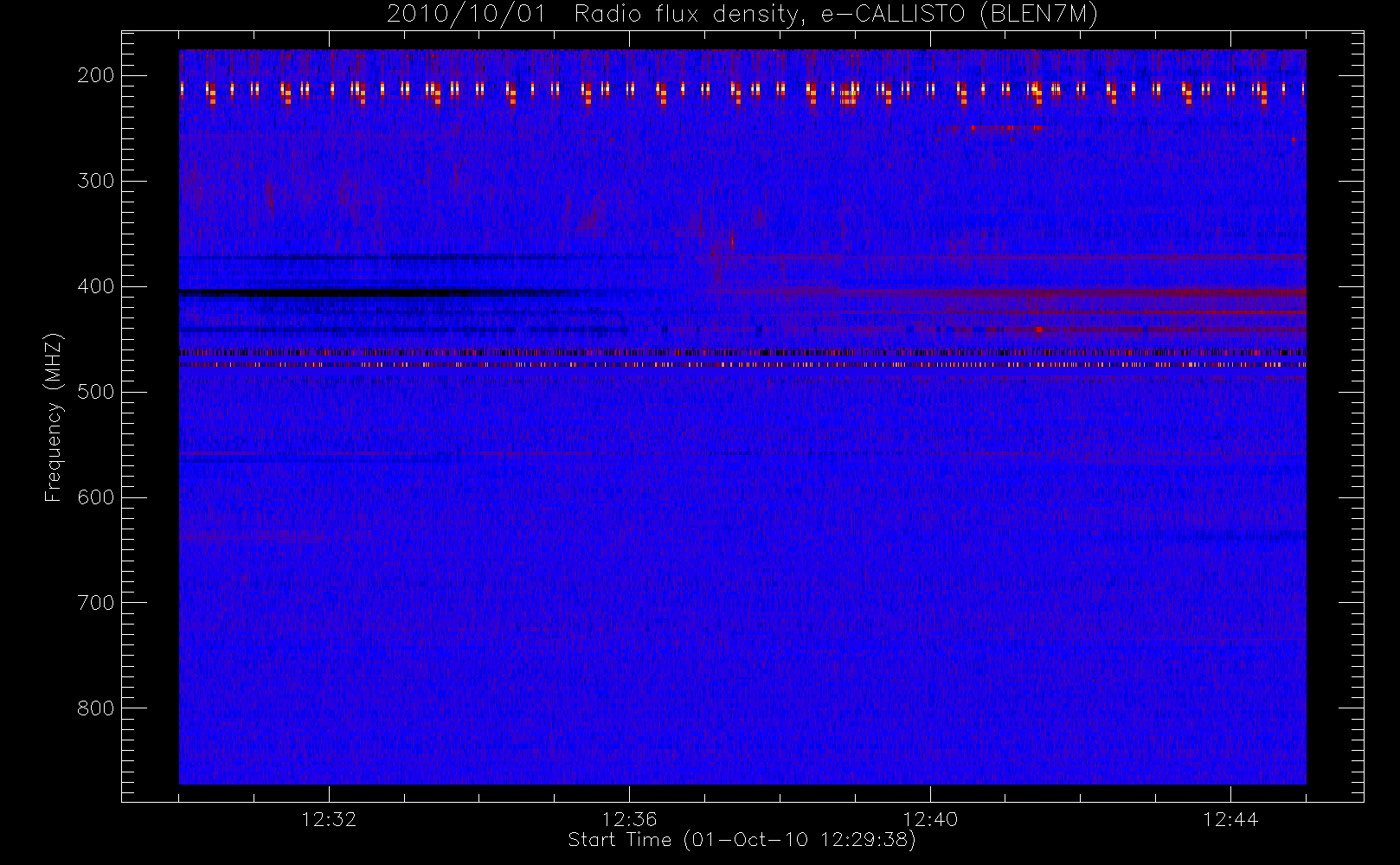
Task: Select the 400 frequency tick label
Action: pyautogui.click(x=96, y=286)
